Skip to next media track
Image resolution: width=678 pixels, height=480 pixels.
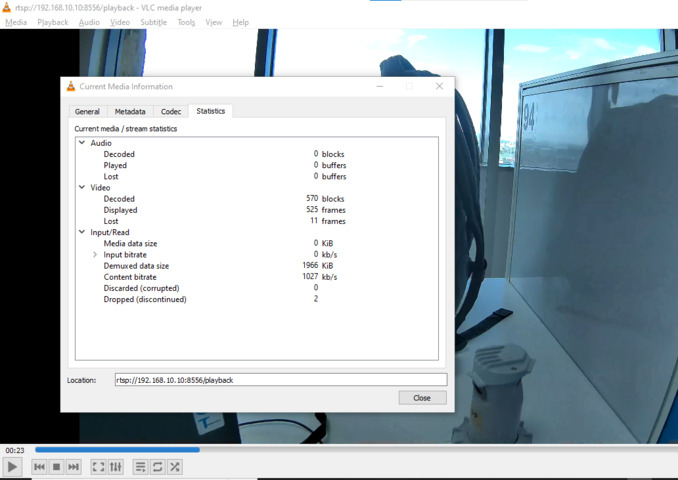(73, 467)
